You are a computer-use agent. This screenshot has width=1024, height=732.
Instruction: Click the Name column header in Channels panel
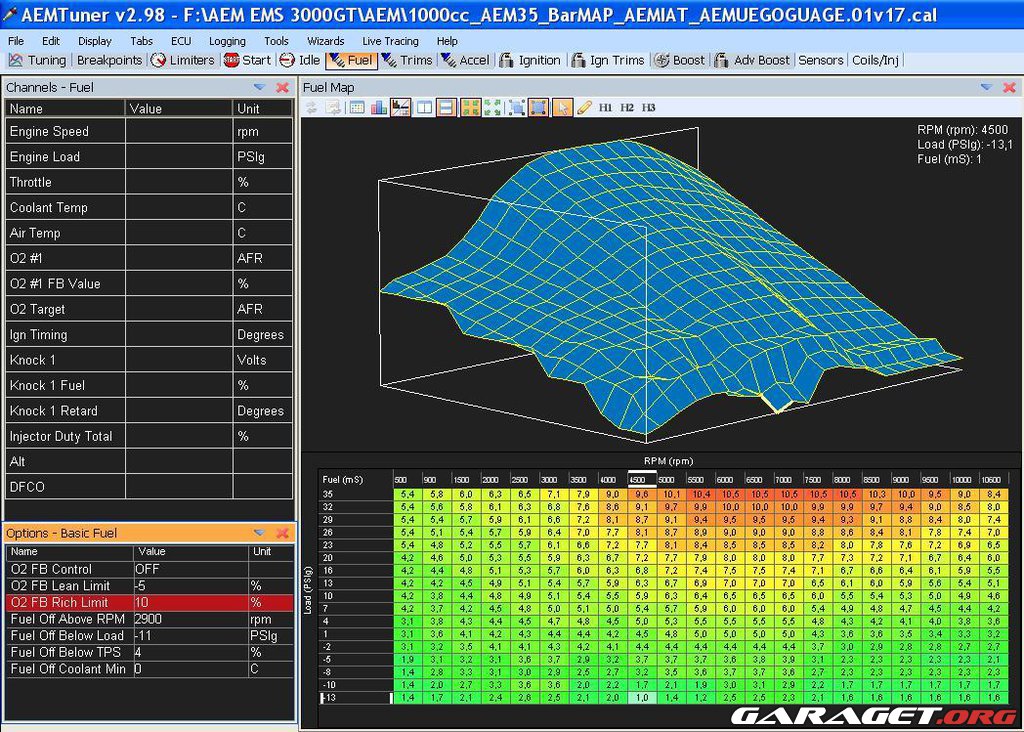point(65,108)
